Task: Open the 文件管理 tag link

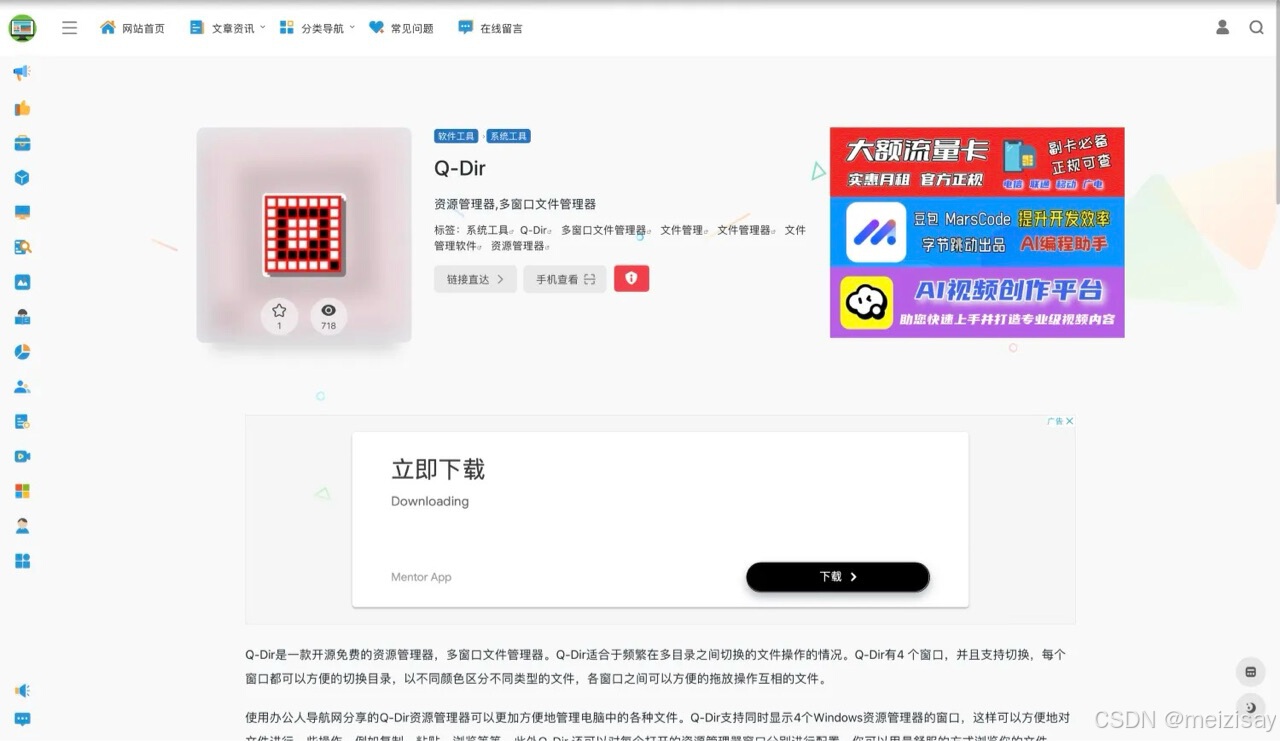Action: tap(684, 230)
